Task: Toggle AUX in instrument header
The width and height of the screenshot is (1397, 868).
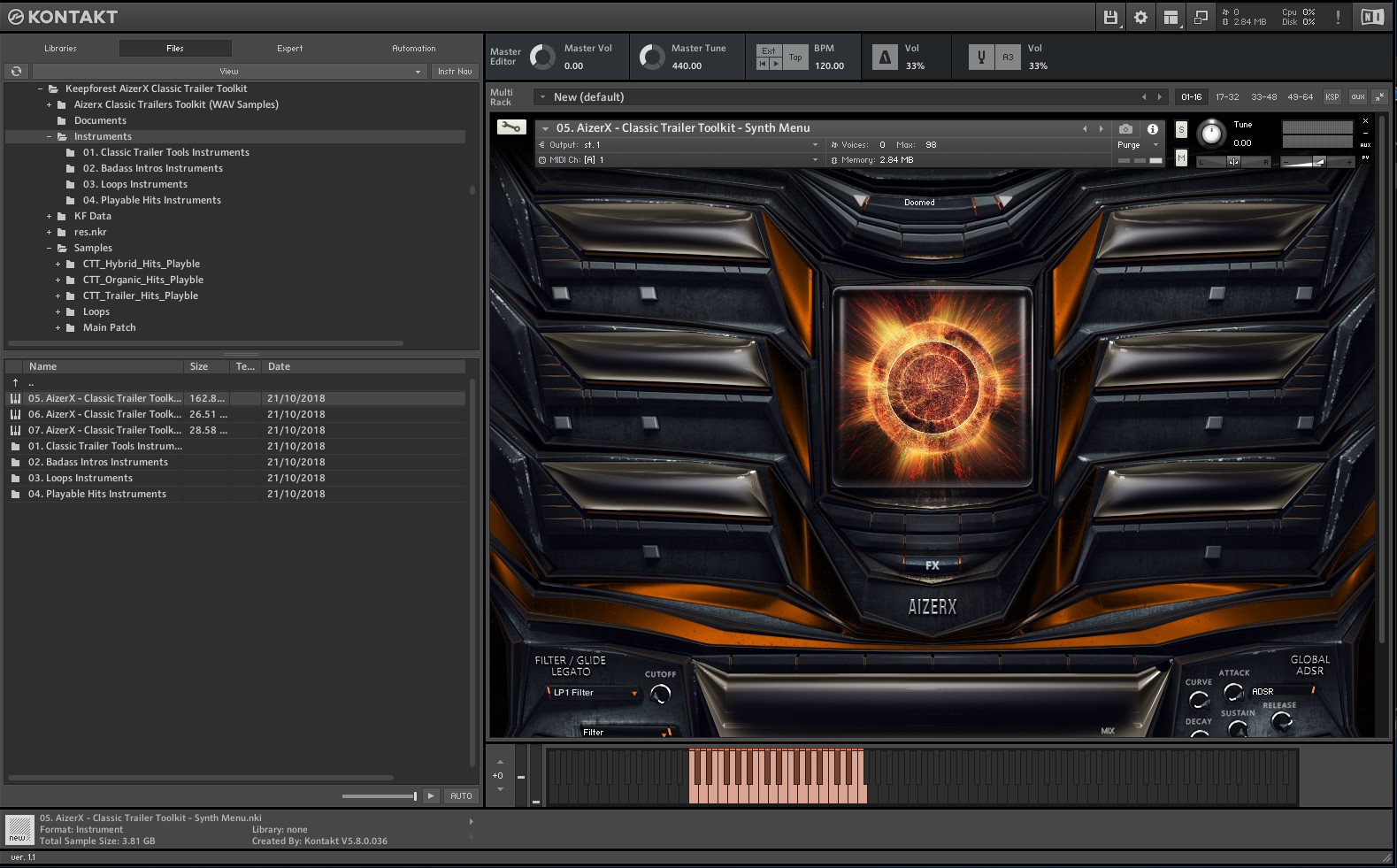Action: 1365,145
